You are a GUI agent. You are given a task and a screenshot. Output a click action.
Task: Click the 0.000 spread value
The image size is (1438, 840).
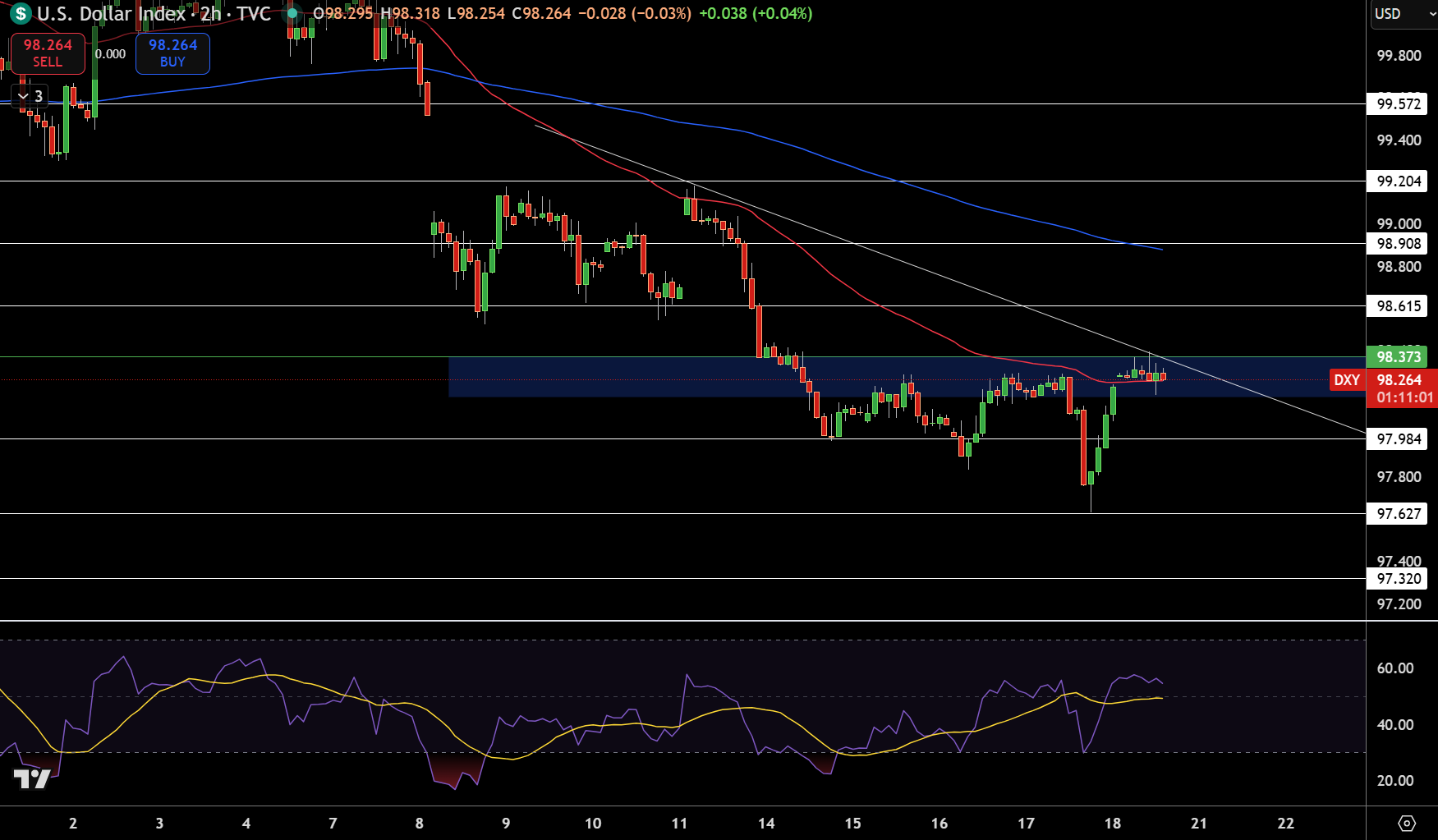pos(111,54)
